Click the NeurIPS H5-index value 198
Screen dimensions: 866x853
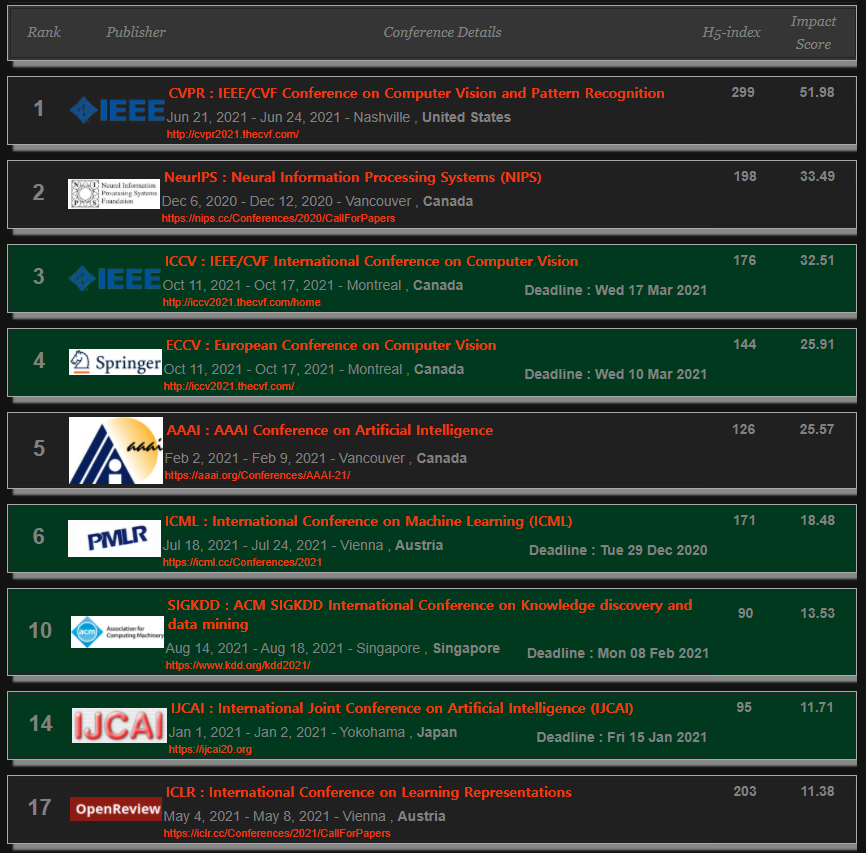coord(745,176)
